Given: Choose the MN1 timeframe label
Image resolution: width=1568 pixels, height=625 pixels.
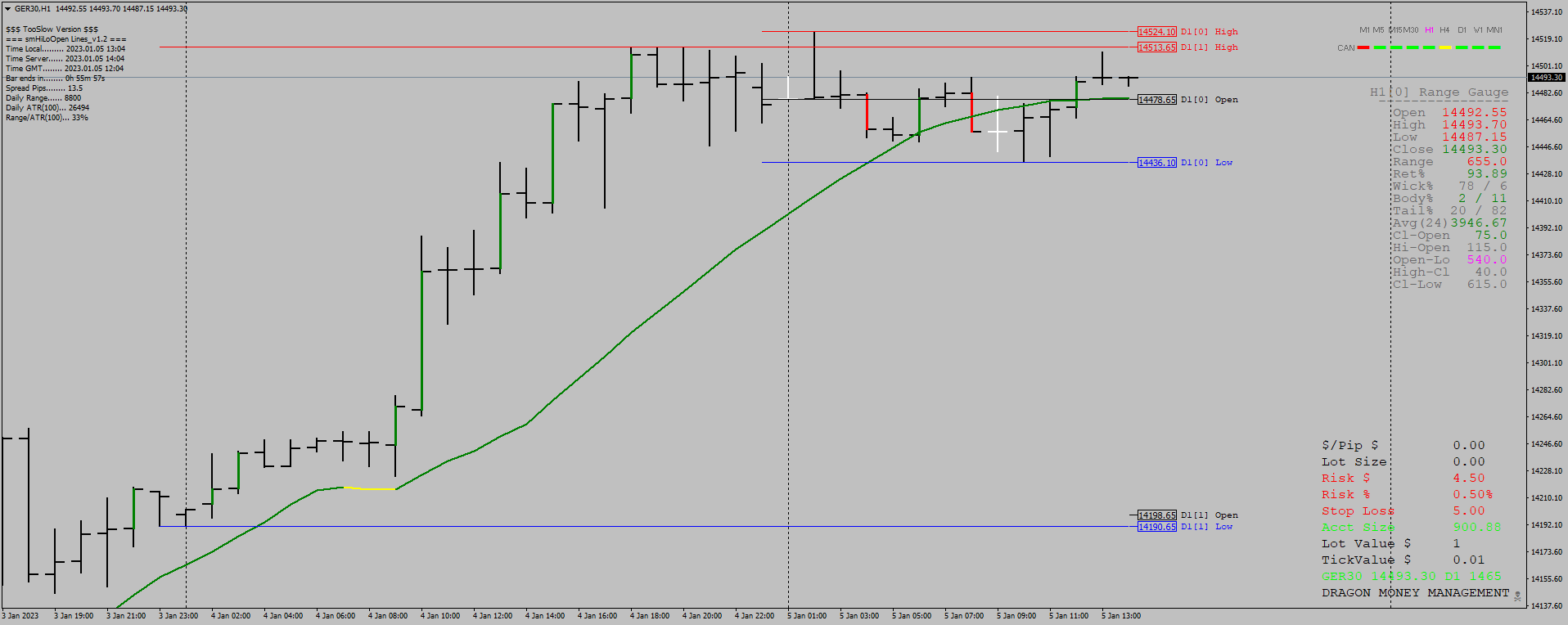Looking at the screenshot, I should (1494, 30).
